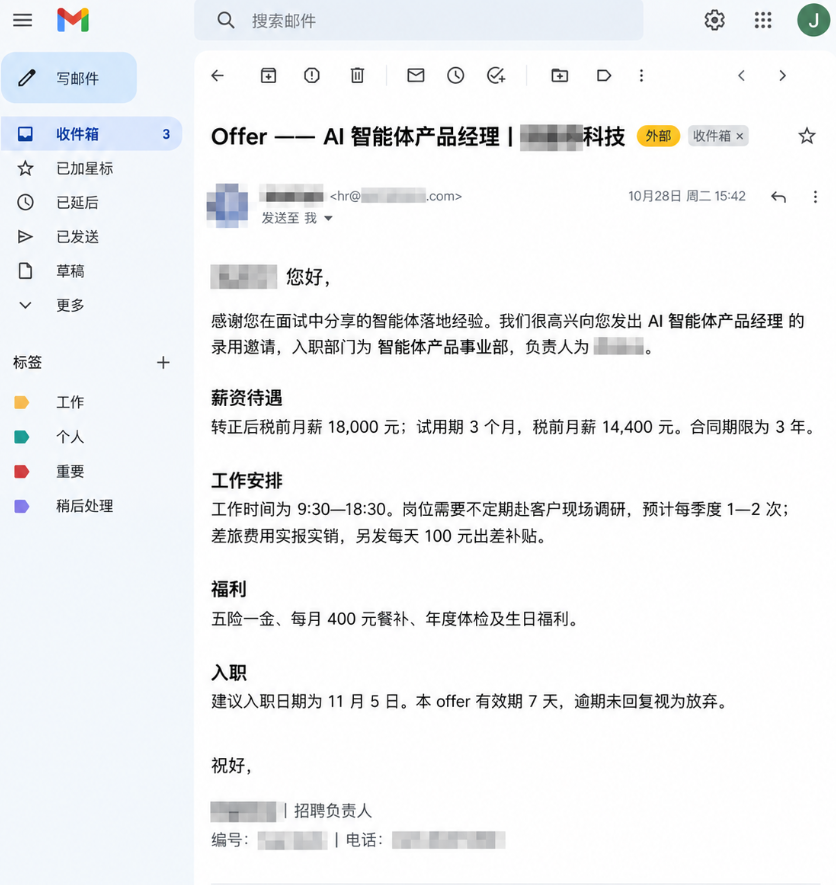The image size is (836, 885).
Task: Click the sender profile picture
Action: pyautogui.click(x=227, y=205)
